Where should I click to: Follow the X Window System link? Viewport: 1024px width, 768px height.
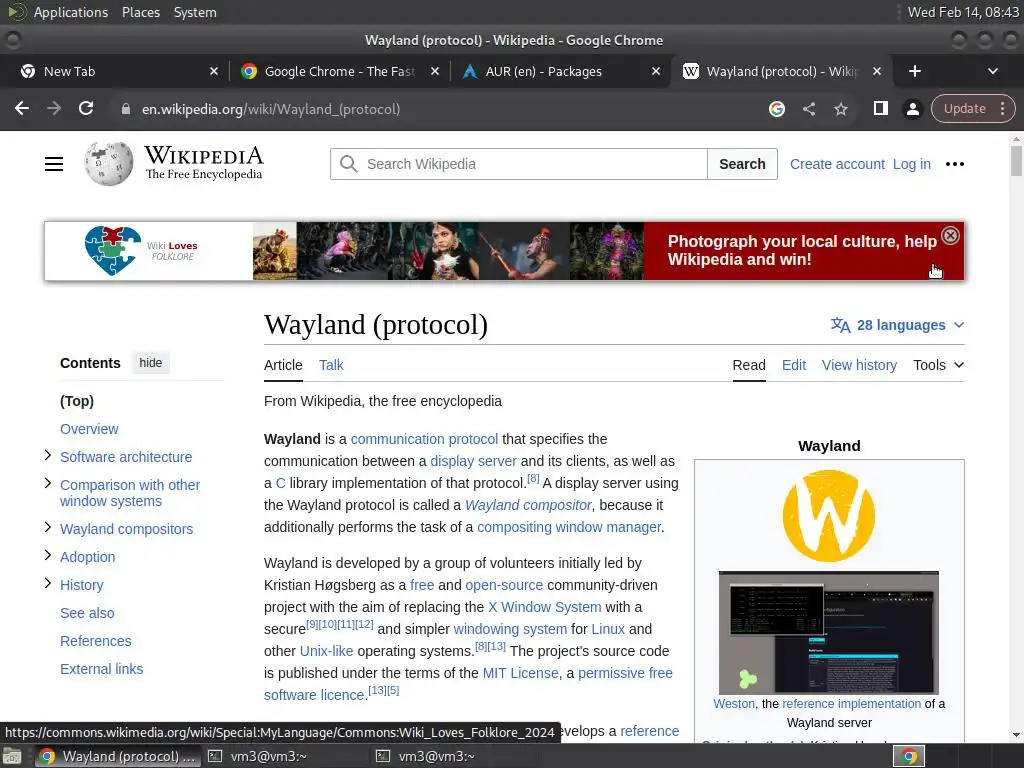pyautogui.click(x=545, y=607)
